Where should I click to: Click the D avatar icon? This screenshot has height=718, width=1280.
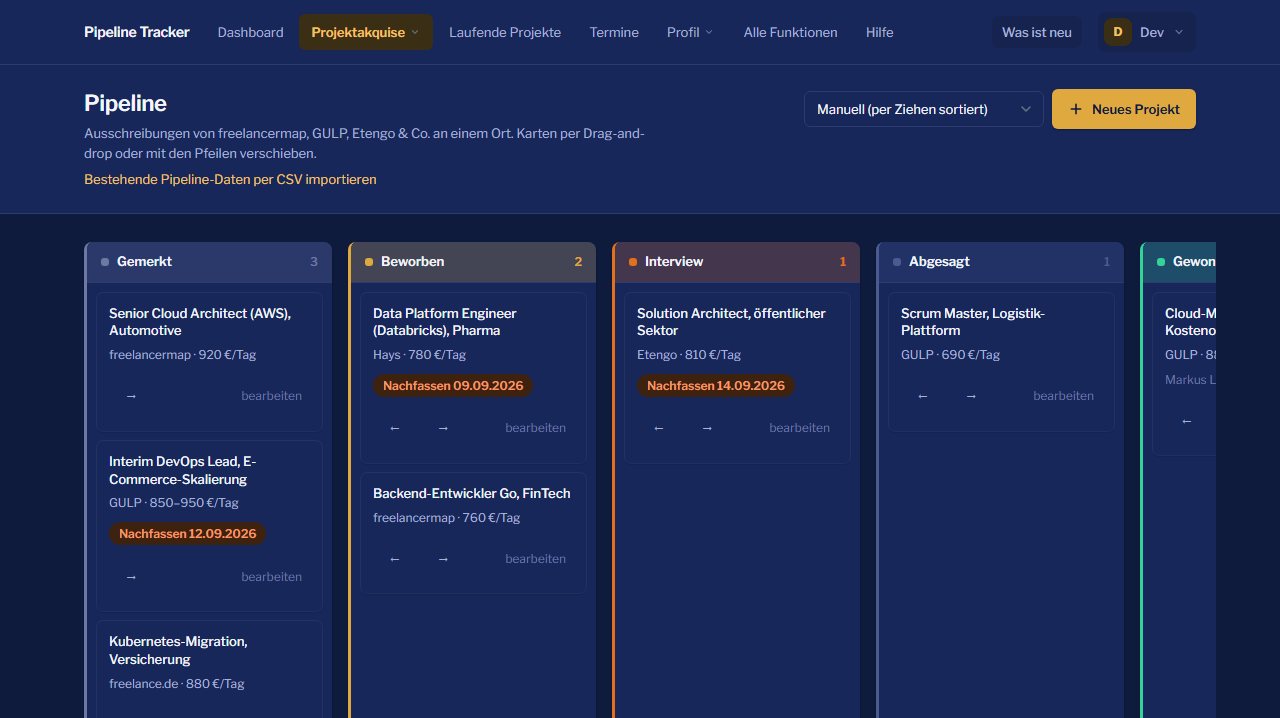(x=1118, y=32)
